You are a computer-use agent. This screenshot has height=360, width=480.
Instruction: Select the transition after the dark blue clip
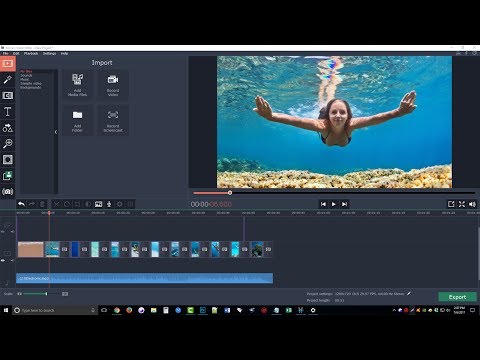pos(84,249)
